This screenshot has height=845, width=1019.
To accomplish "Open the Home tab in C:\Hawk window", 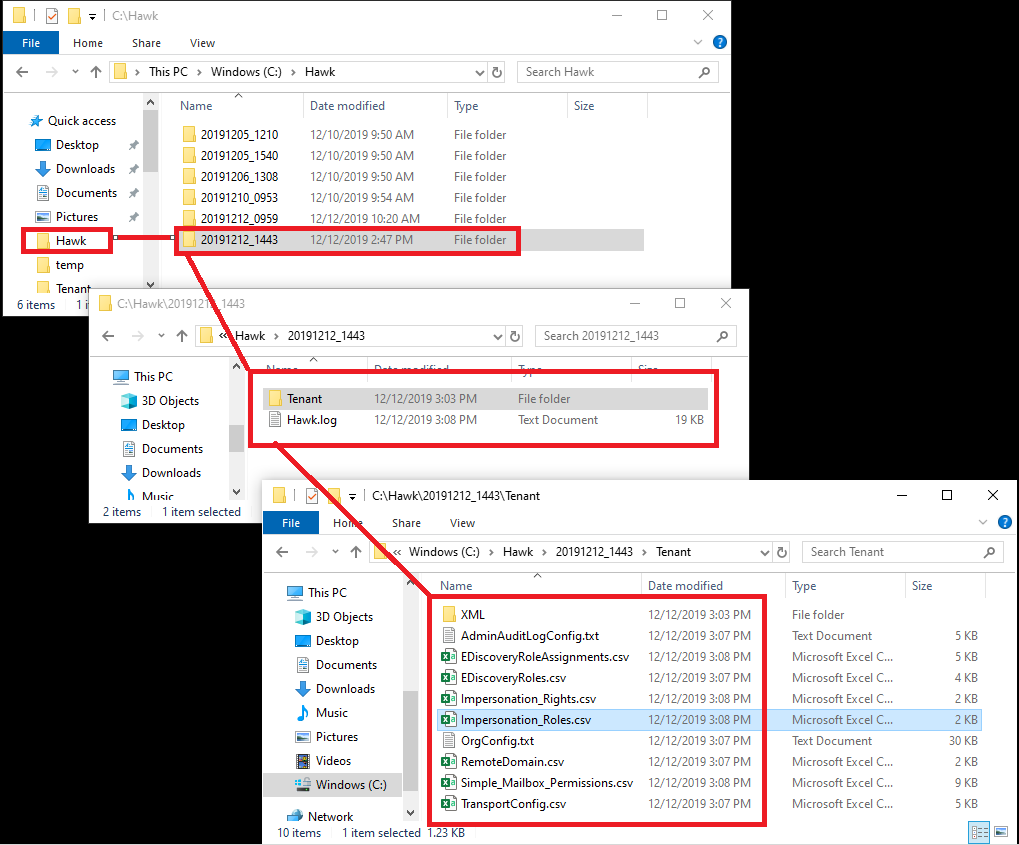I will click(88, 43).
